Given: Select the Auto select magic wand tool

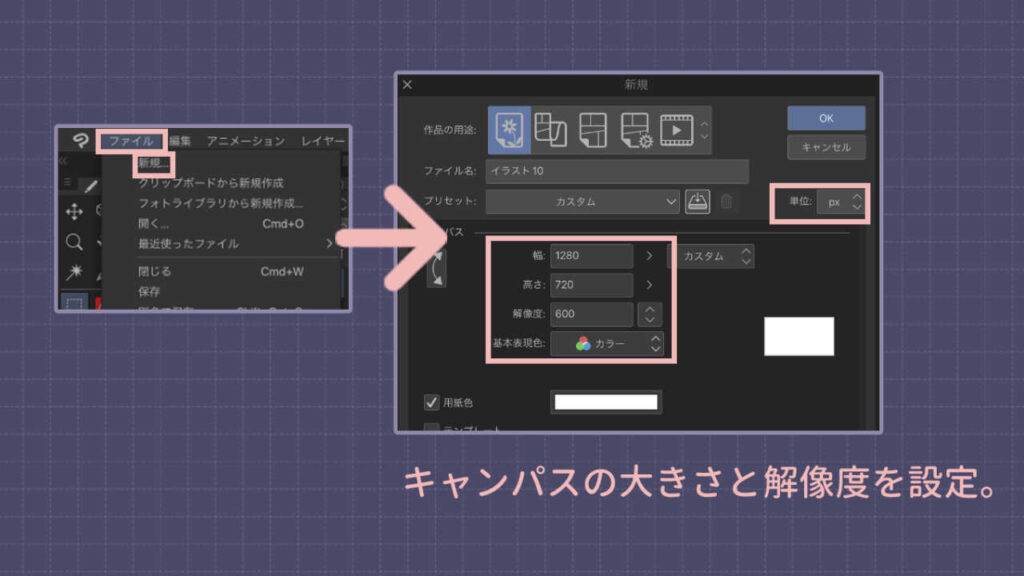Looking at the screenshot, I should coord(74,272).
